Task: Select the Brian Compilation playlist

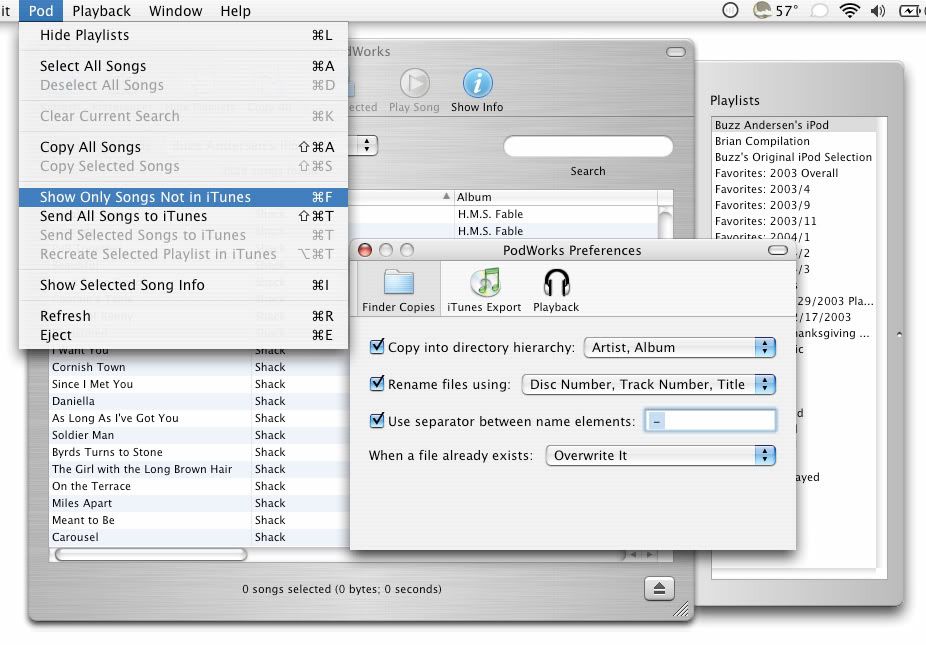Action: click(793, 141)
